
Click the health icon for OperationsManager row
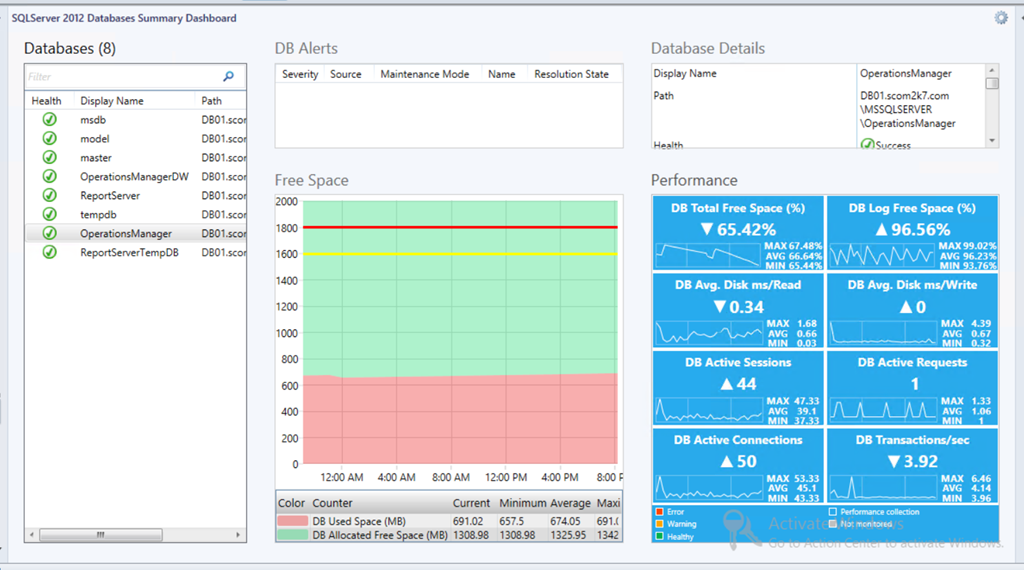coord(49,233)
